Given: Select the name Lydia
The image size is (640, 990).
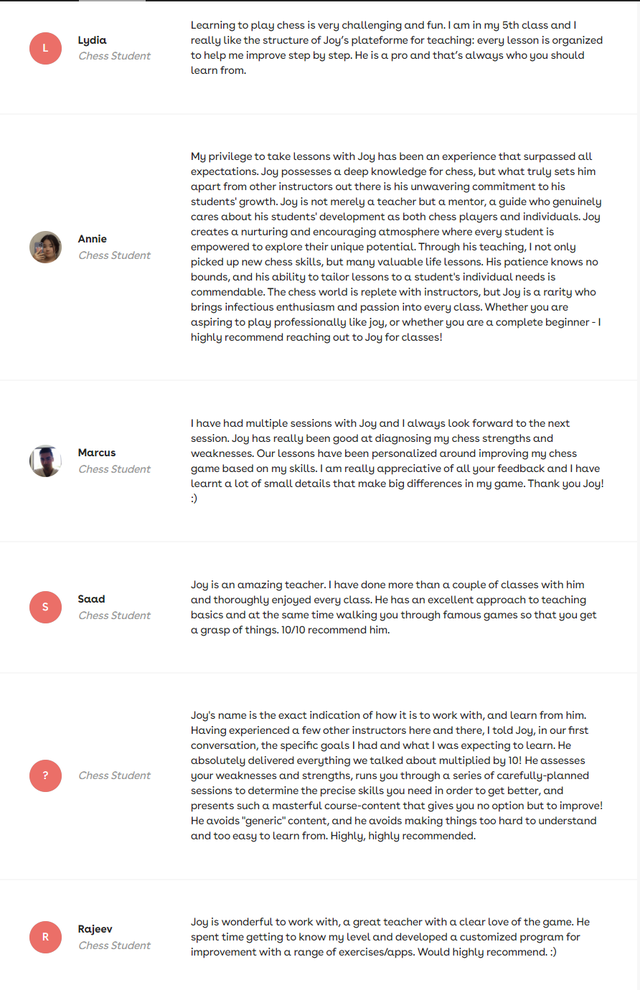Looking at the screenshot, I should (x=92, y=40).
